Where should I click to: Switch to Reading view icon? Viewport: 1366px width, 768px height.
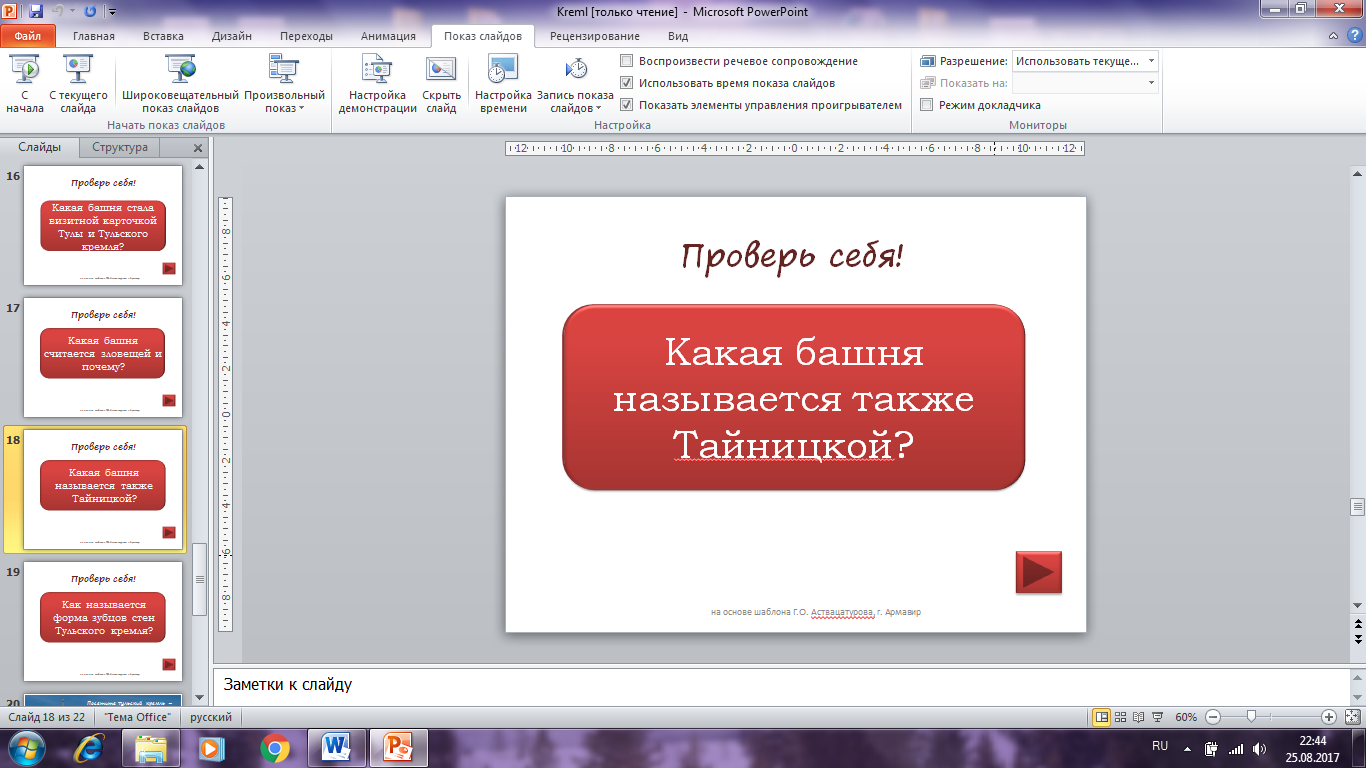tap(1139, 717)
